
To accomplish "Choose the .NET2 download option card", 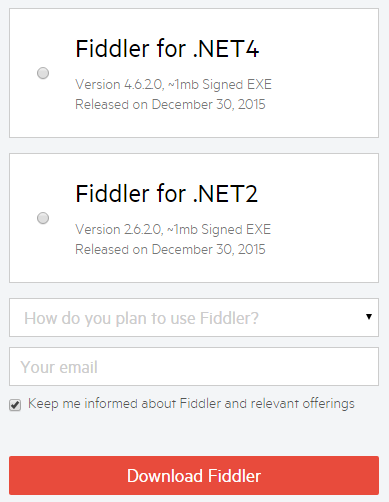I will click(x=194, y=218).
